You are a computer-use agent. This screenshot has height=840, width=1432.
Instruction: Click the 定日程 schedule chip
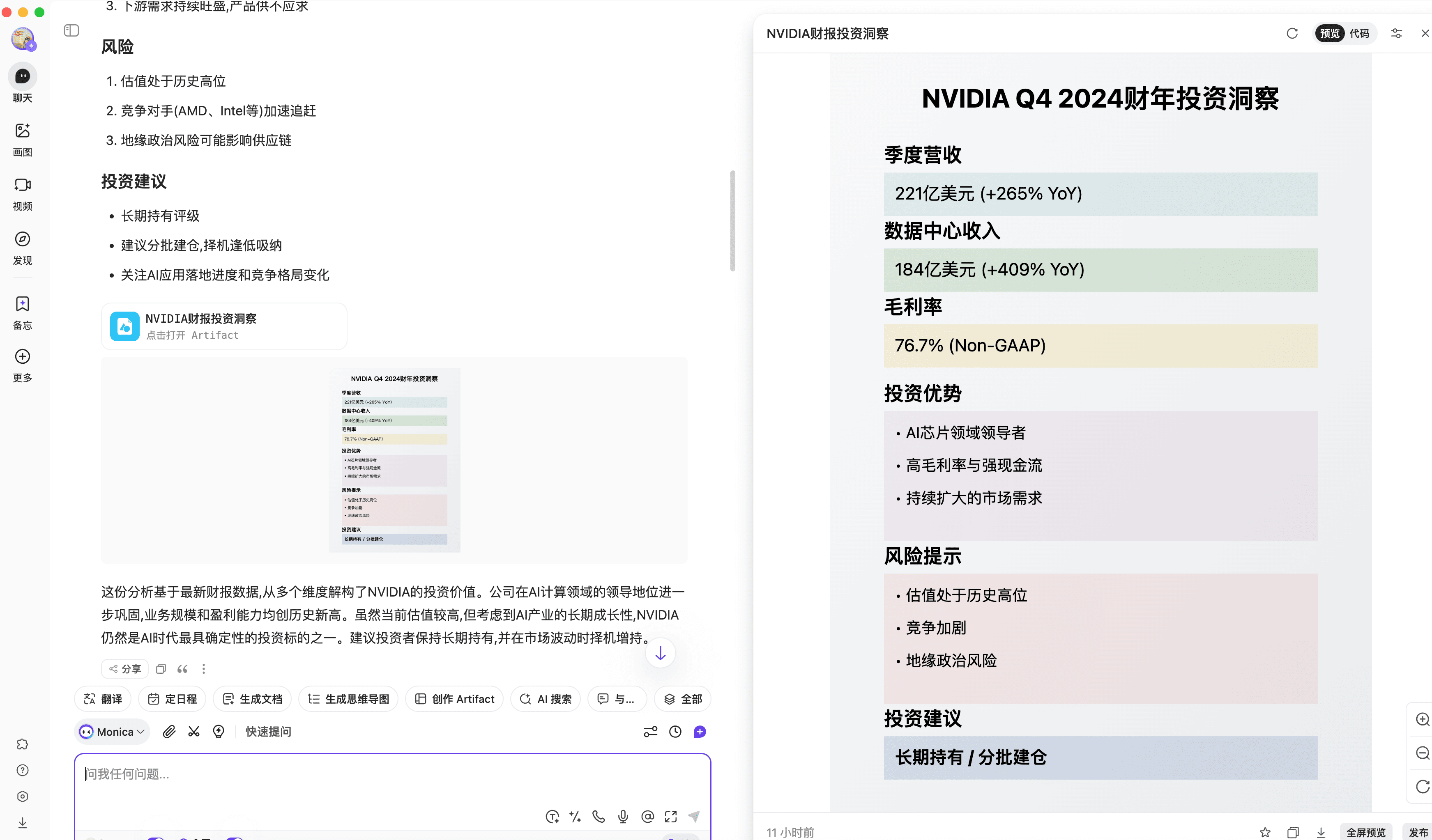tap(172, 699)
